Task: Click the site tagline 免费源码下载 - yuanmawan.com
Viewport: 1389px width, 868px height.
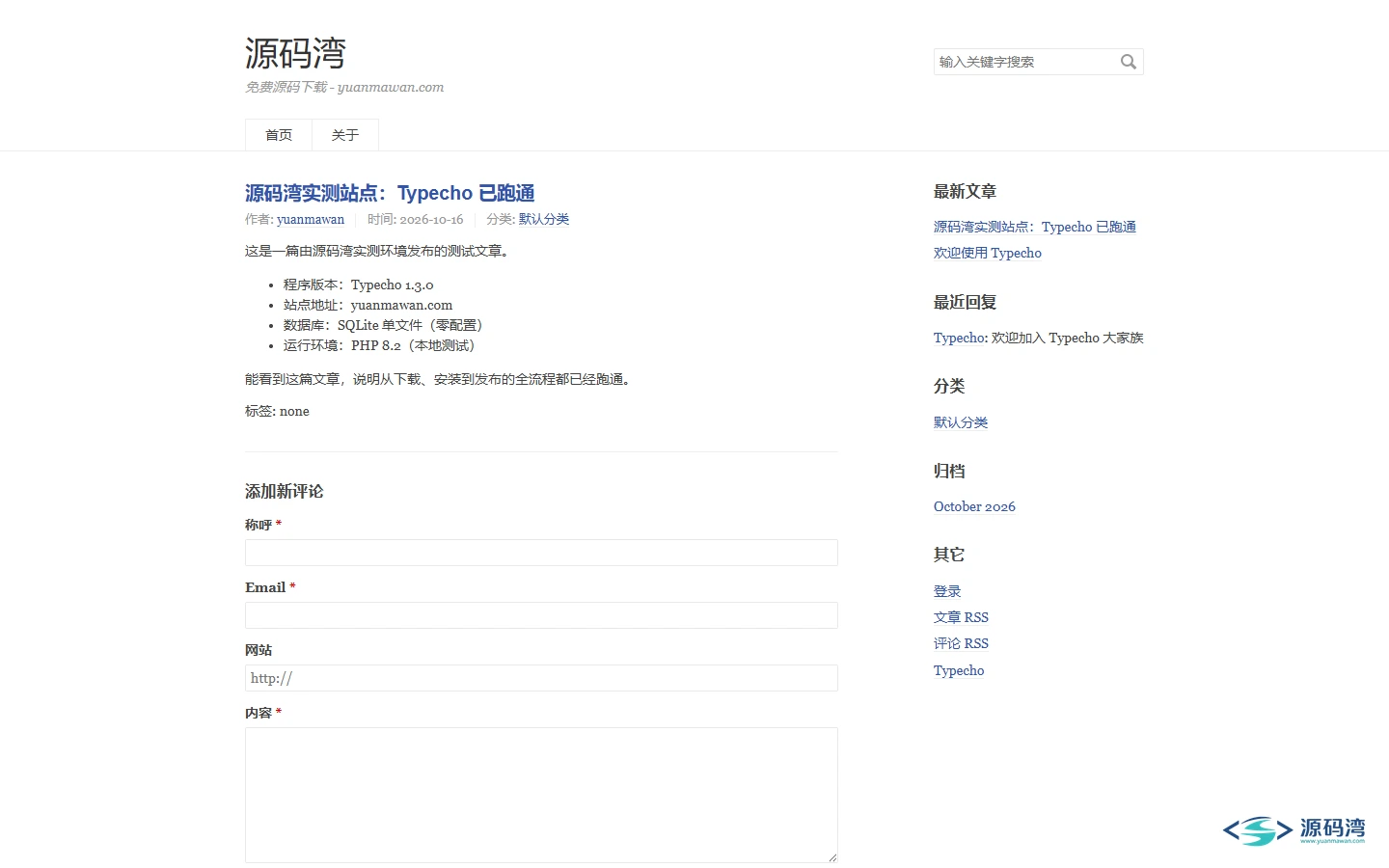Action: click(344, 87)
